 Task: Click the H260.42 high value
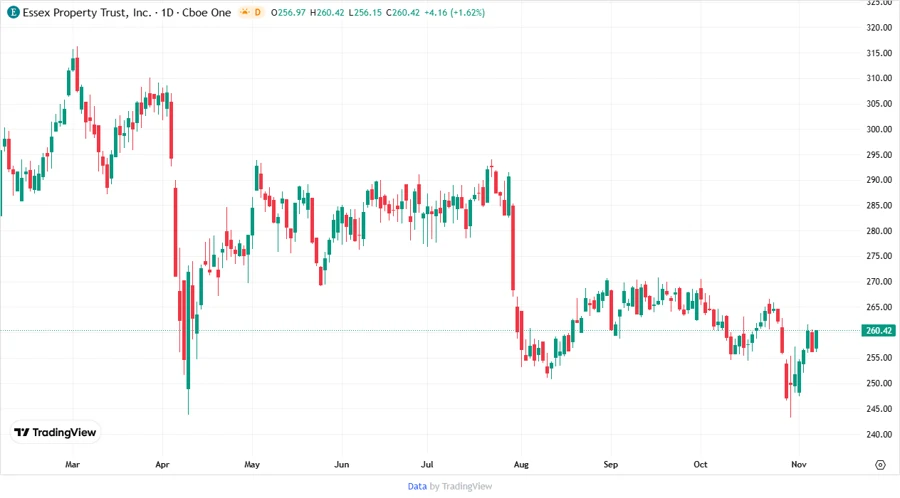327,12
